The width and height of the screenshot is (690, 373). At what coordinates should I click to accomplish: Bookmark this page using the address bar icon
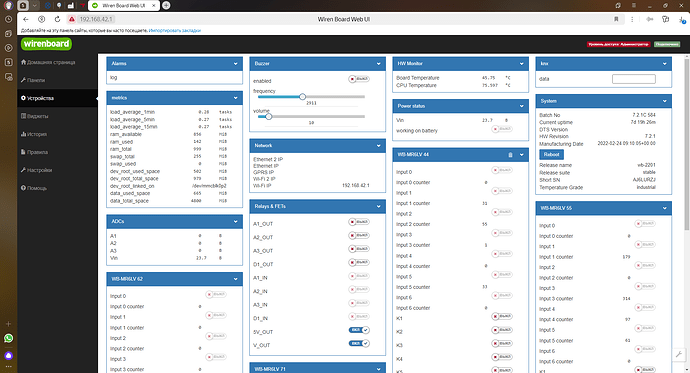616,19
